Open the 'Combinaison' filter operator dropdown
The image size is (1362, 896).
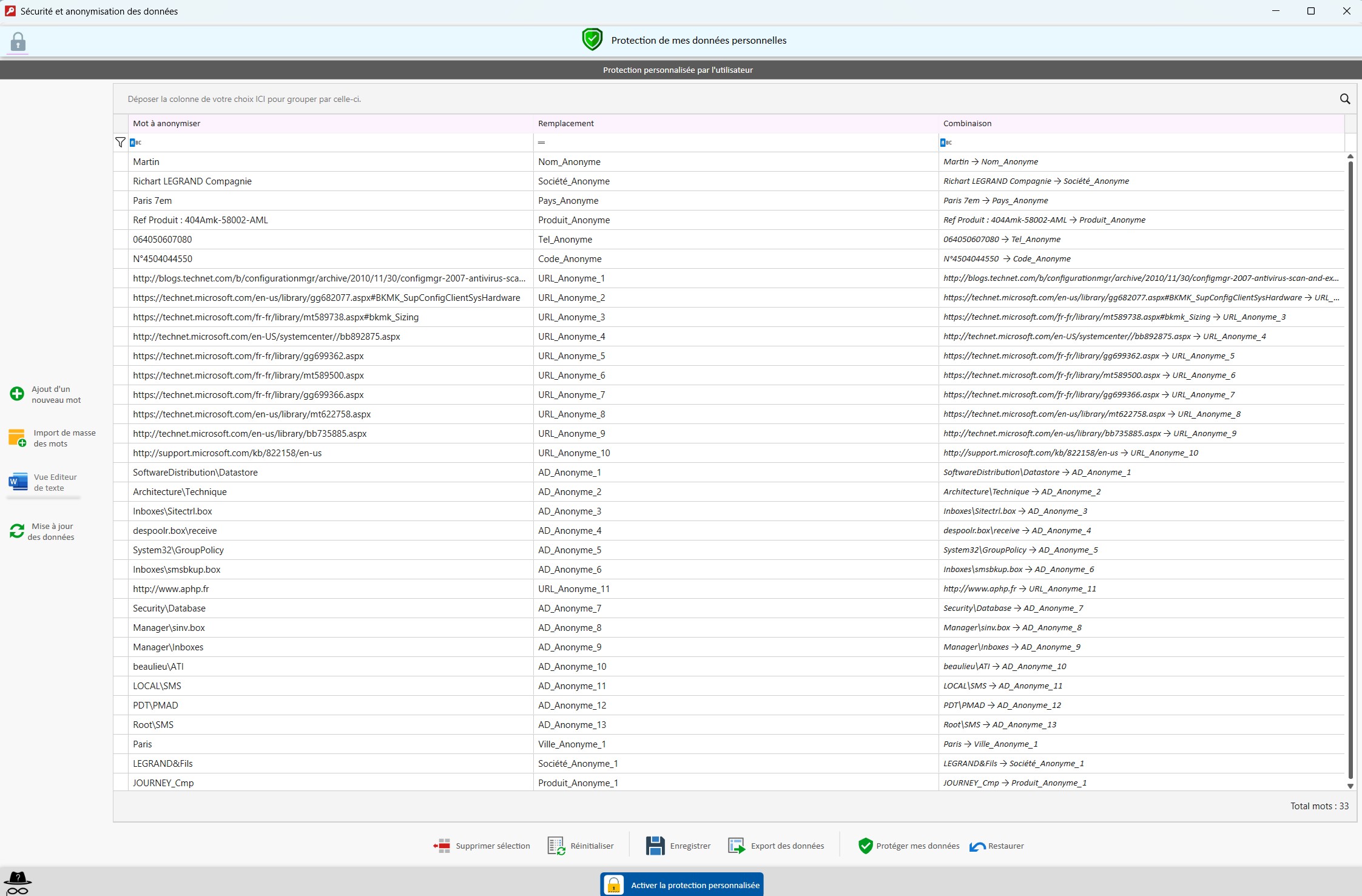tap(946, 143)
